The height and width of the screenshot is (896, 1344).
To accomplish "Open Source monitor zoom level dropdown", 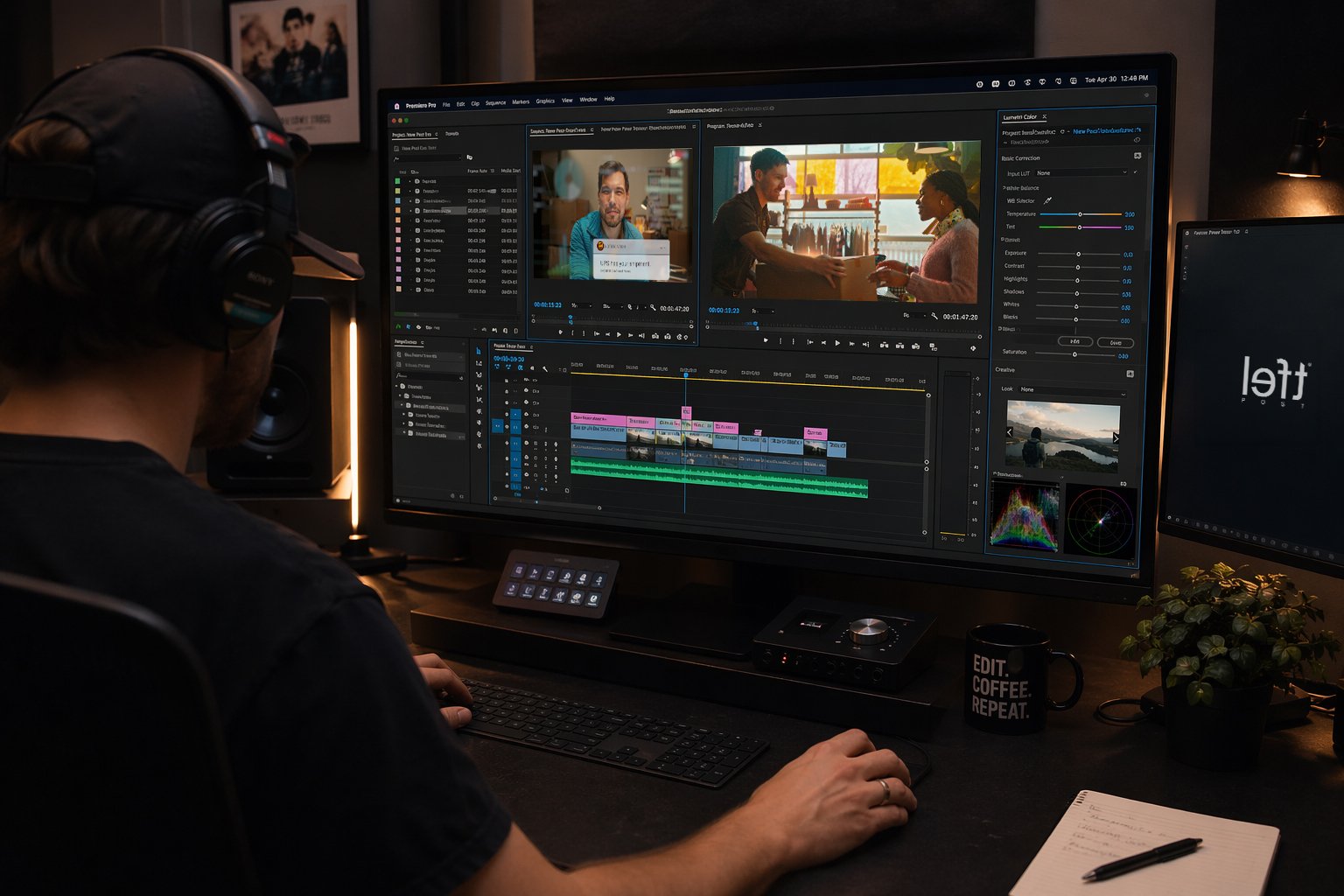I will pyautogui.click(x=581, y=305).
